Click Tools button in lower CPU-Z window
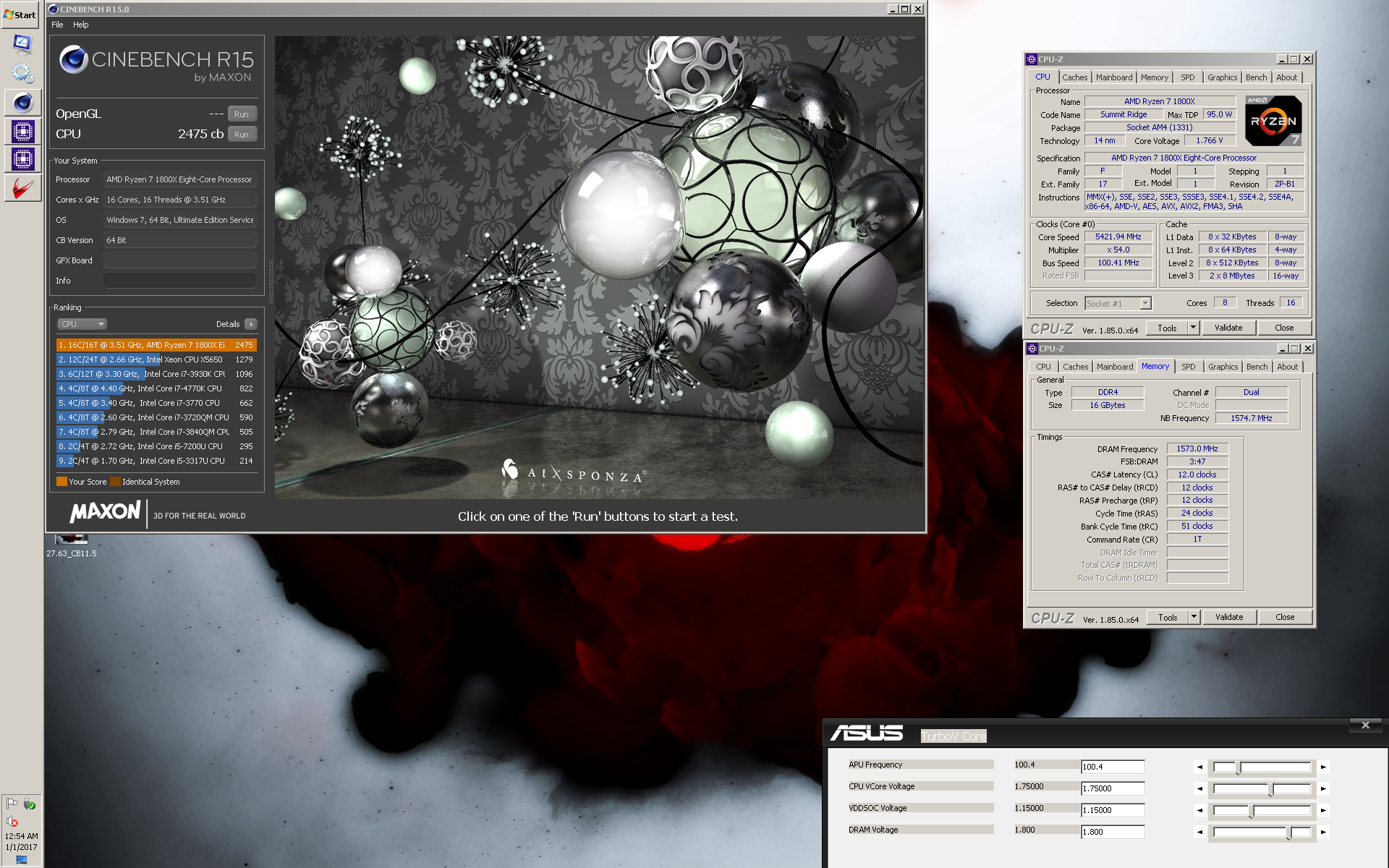The height and width of the screenshot is (868, 1389). 1168,617
